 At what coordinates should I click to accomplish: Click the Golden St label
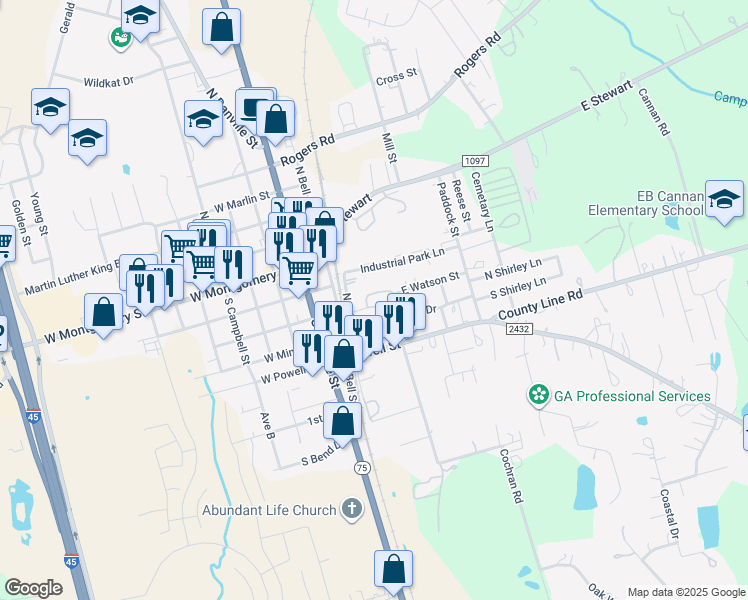click(21, 223)
